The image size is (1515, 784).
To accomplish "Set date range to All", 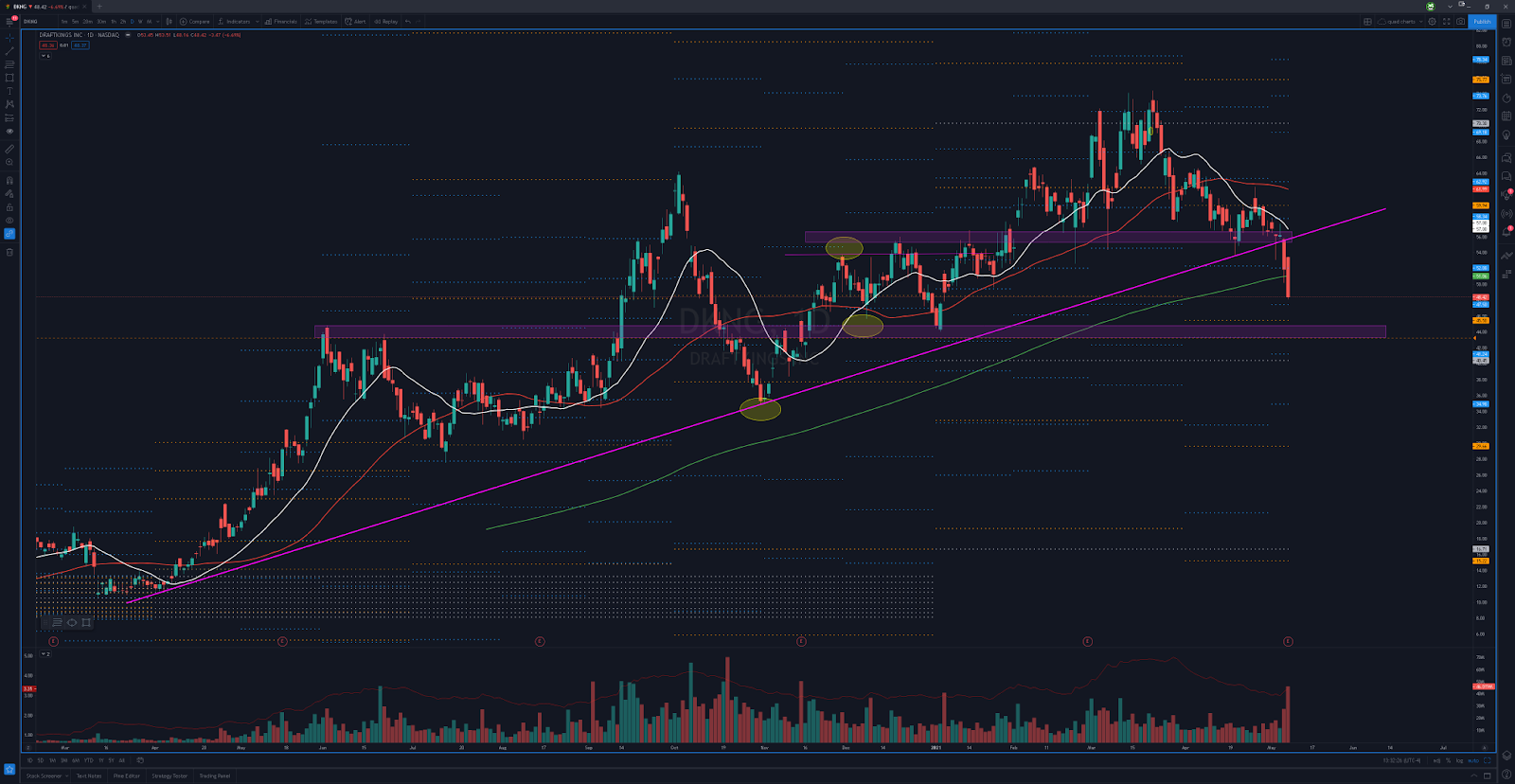I will click(121, 760).
